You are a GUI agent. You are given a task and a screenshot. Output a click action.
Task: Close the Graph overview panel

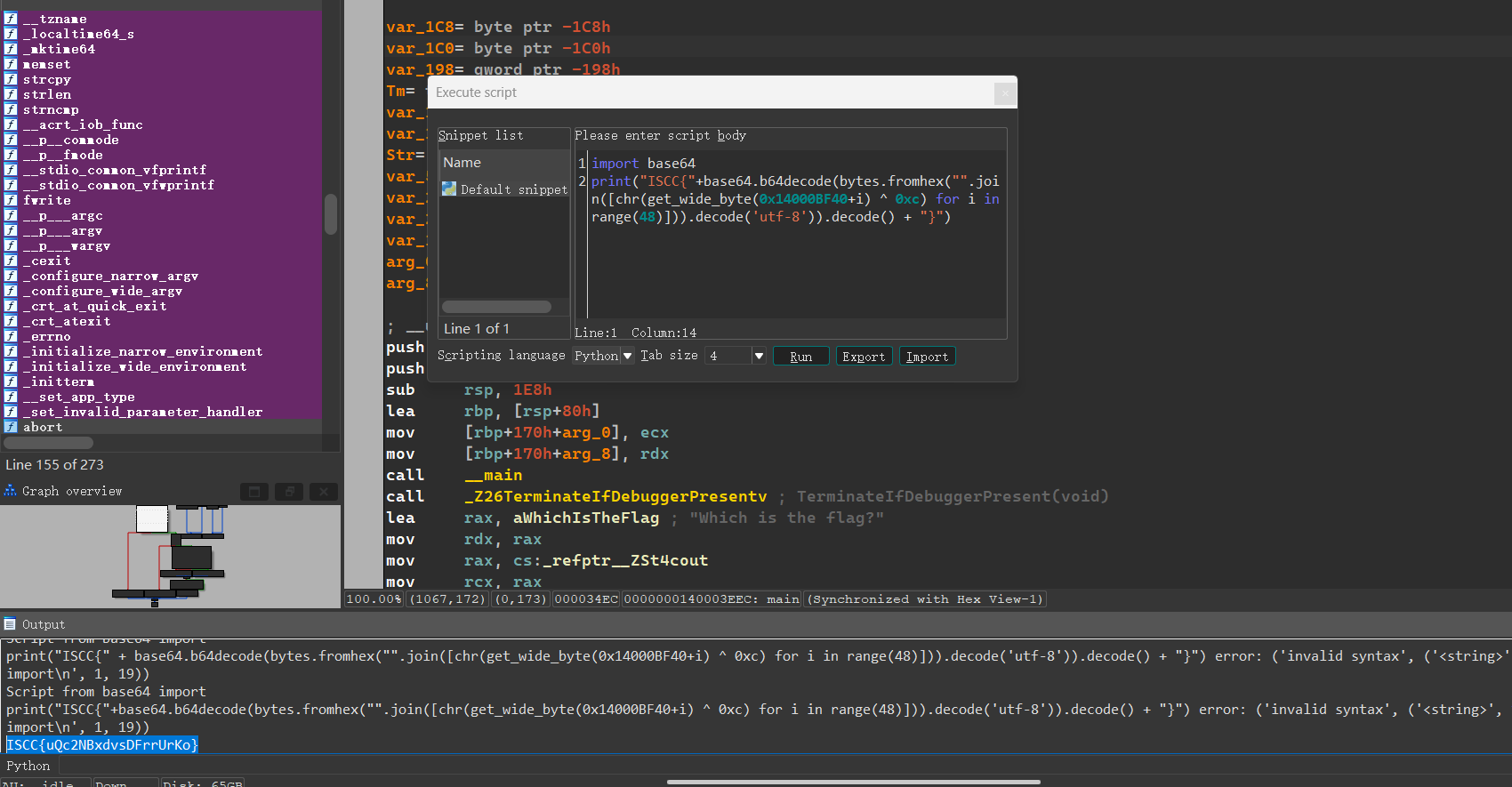click(324, 492)
